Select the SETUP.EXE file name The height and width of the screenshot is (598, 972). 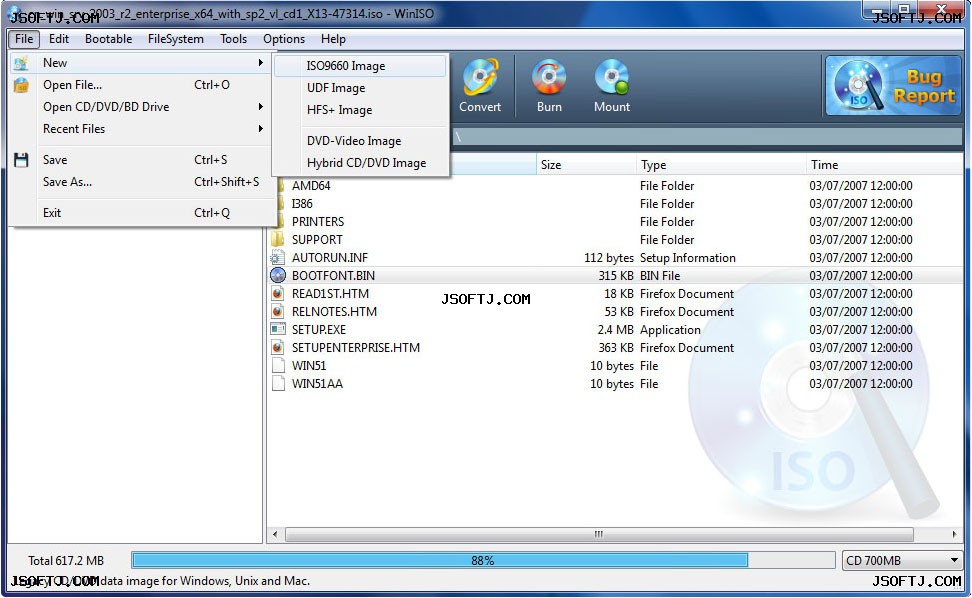click(x=319, y=330)
